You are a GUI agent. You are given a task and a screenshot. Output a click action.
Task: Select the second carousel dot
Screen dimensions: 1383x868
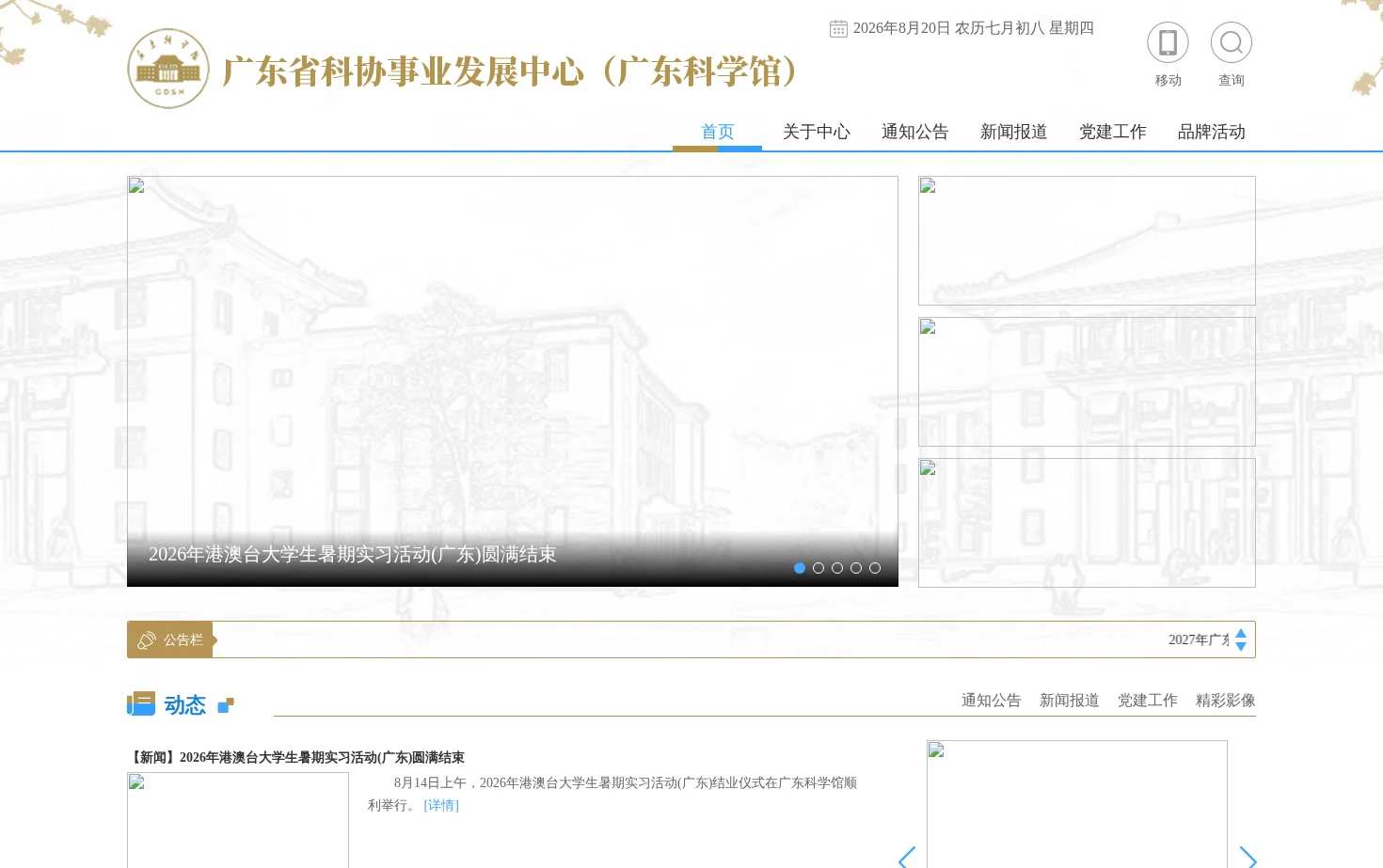[819, 568]
